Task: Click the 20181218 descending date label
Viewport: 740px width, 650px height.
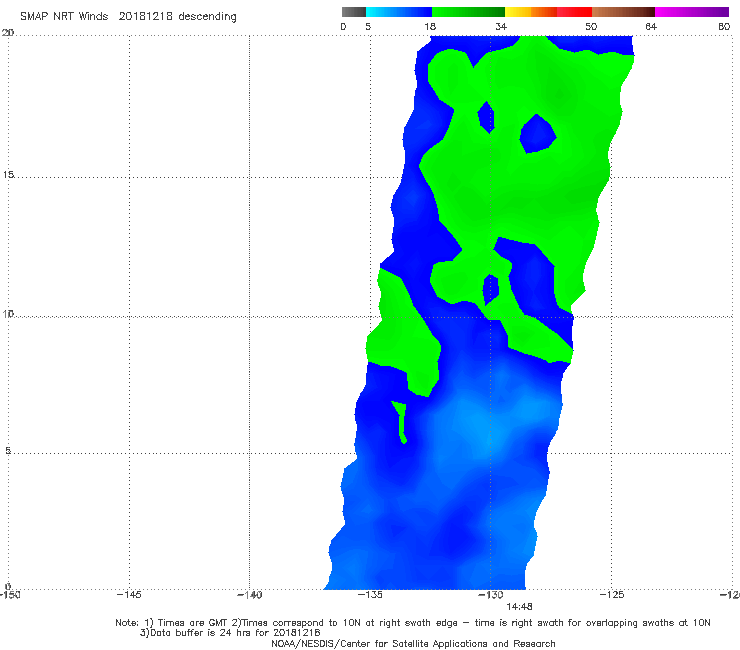Action: tap(177, 16)
